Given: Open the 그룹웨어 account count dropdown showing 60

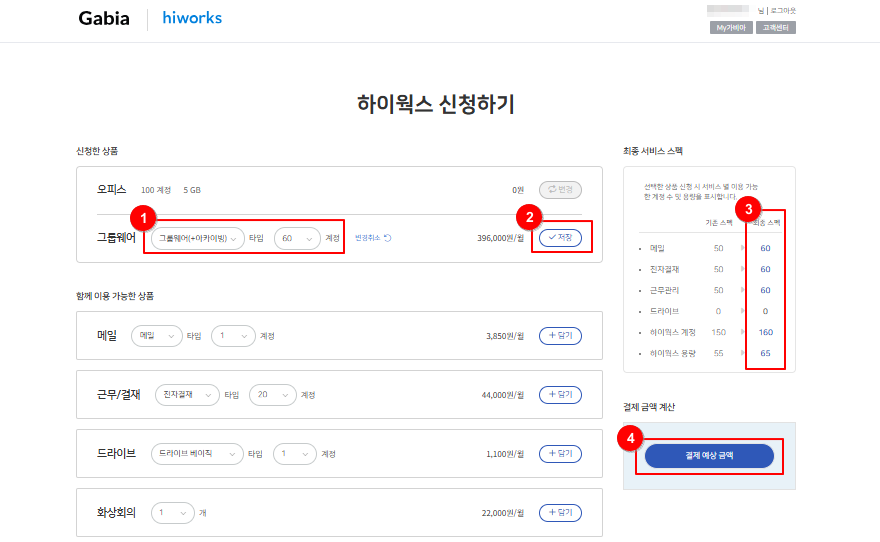Looking at the screenshot, I should coord(298,238).
